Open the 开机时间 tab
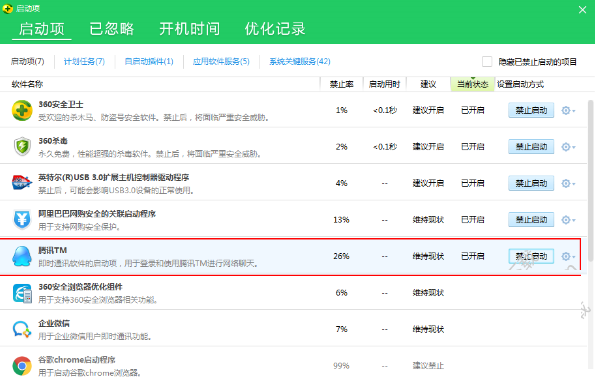This screenshot has width=595, height=378. click(x=189, y=29)
